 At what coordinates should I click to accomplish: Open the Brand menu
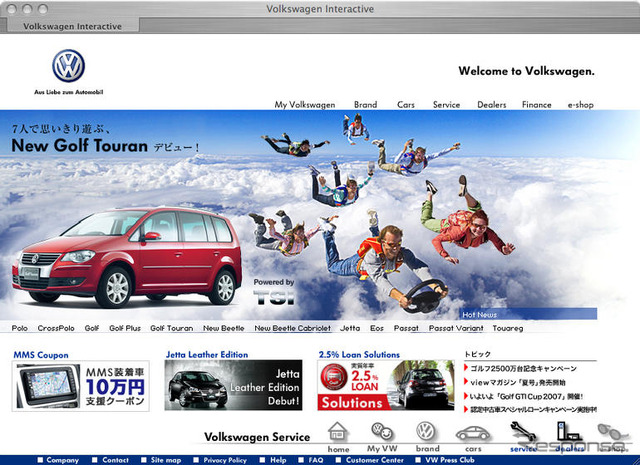point(365,105)
